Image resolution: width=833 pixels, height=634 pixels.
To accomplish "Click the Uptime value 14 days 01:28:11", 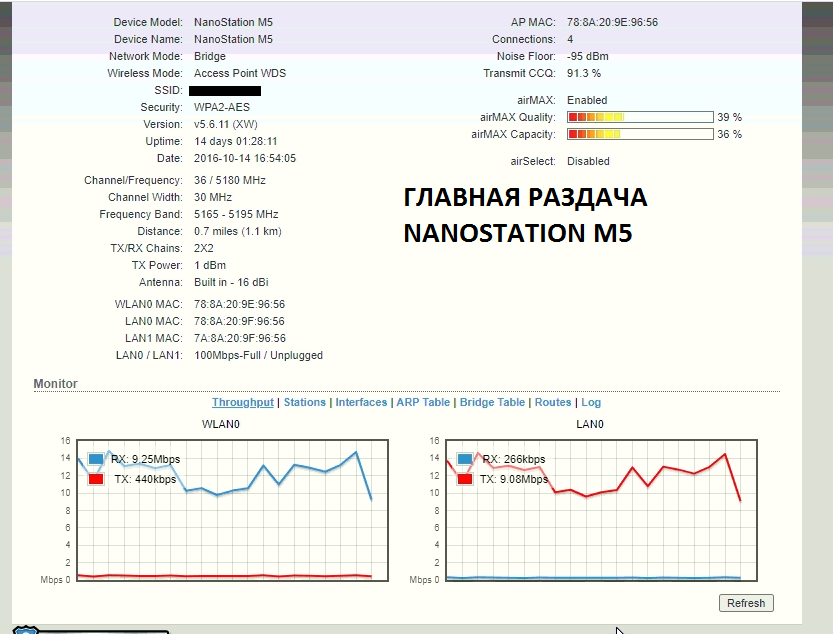I will 236,141.
